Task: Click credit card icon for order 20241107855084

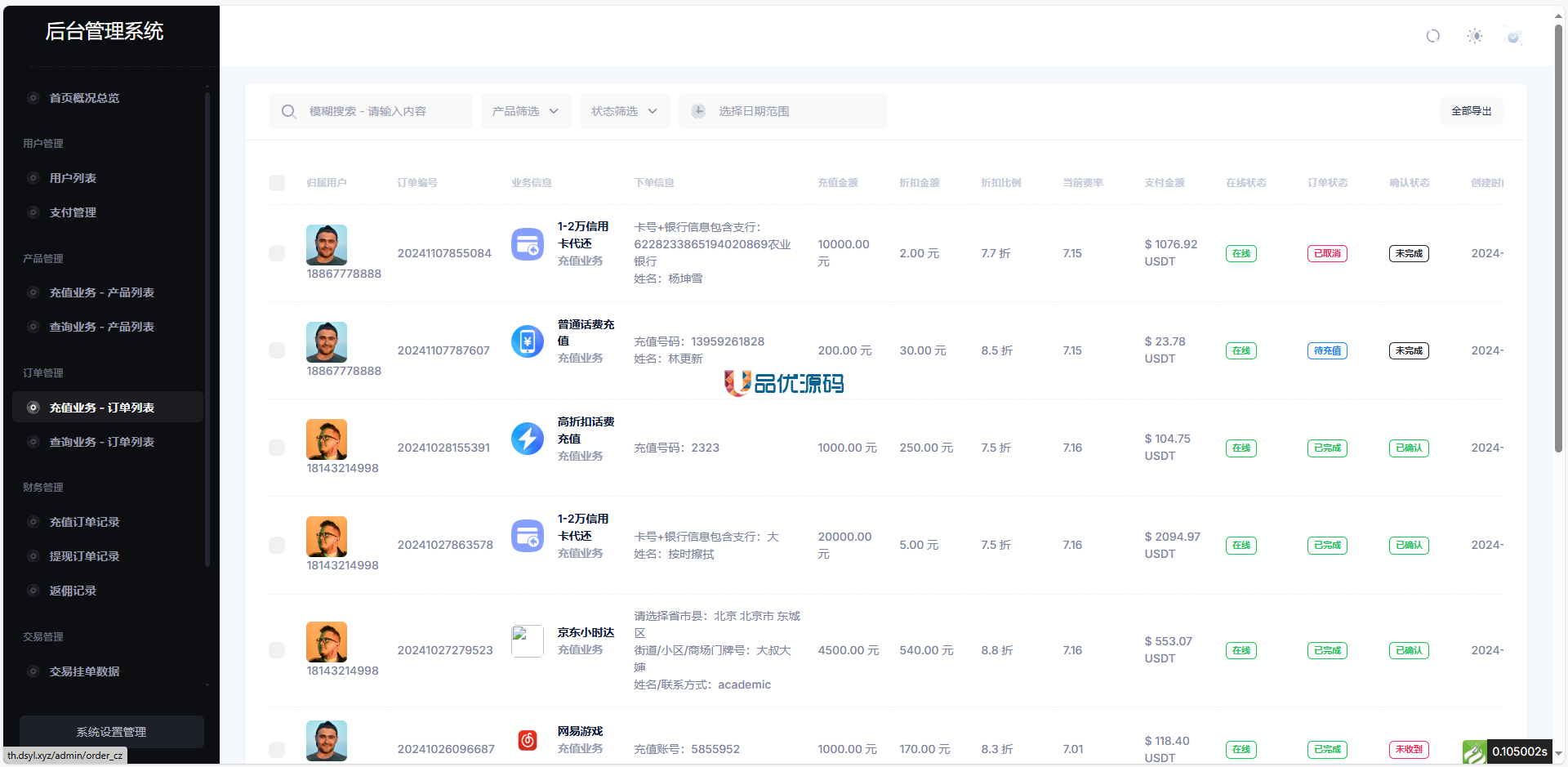Action: point(528,244)
